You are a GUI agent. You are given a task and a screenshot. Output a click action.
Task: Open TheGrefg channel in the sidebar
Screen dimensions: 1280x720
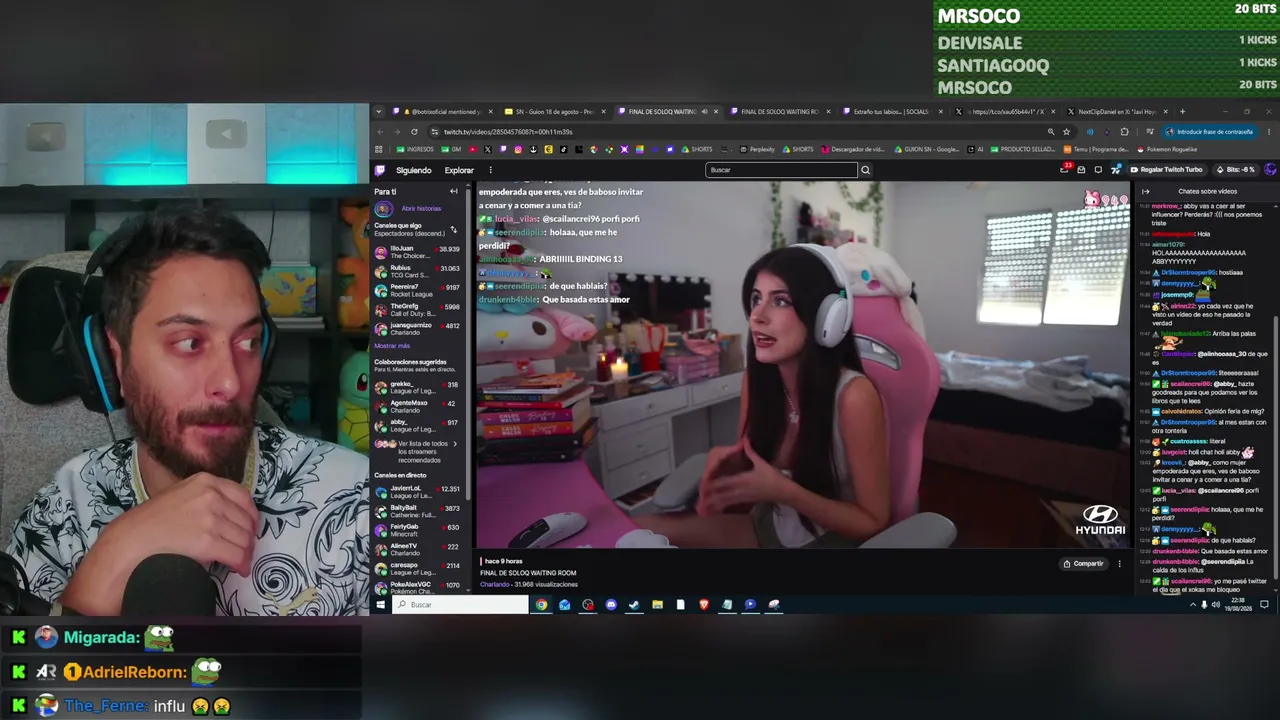pos(417,309)
